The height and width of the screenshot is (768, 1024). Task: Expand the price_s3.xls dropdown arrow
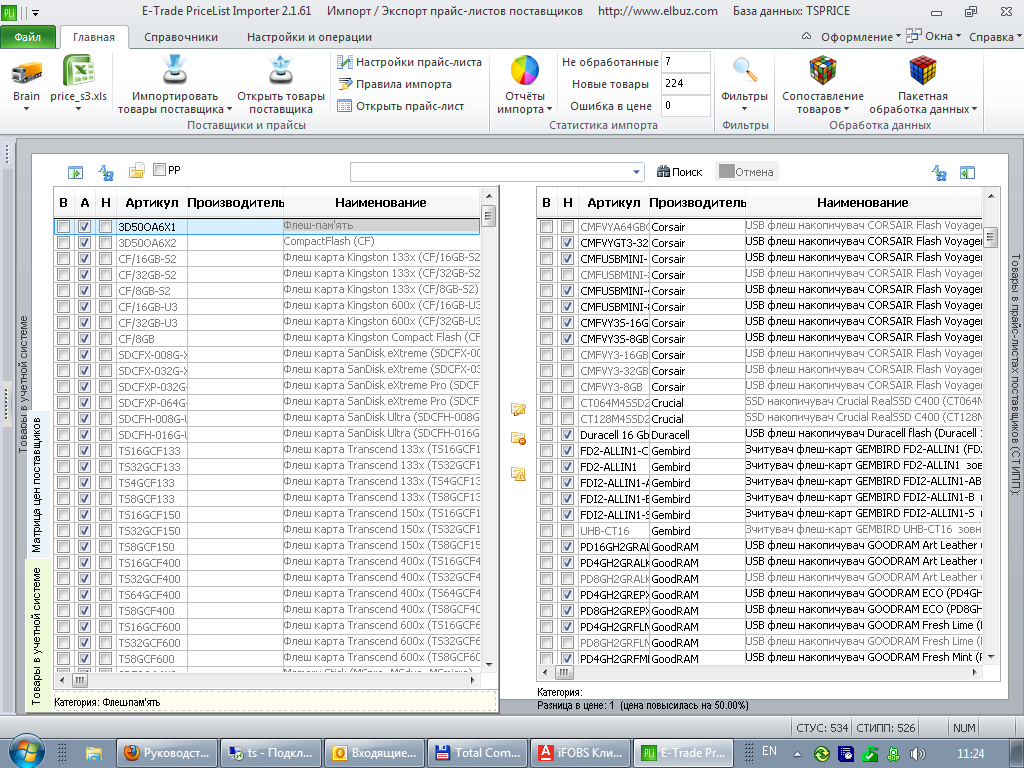(x=78, y=108)
